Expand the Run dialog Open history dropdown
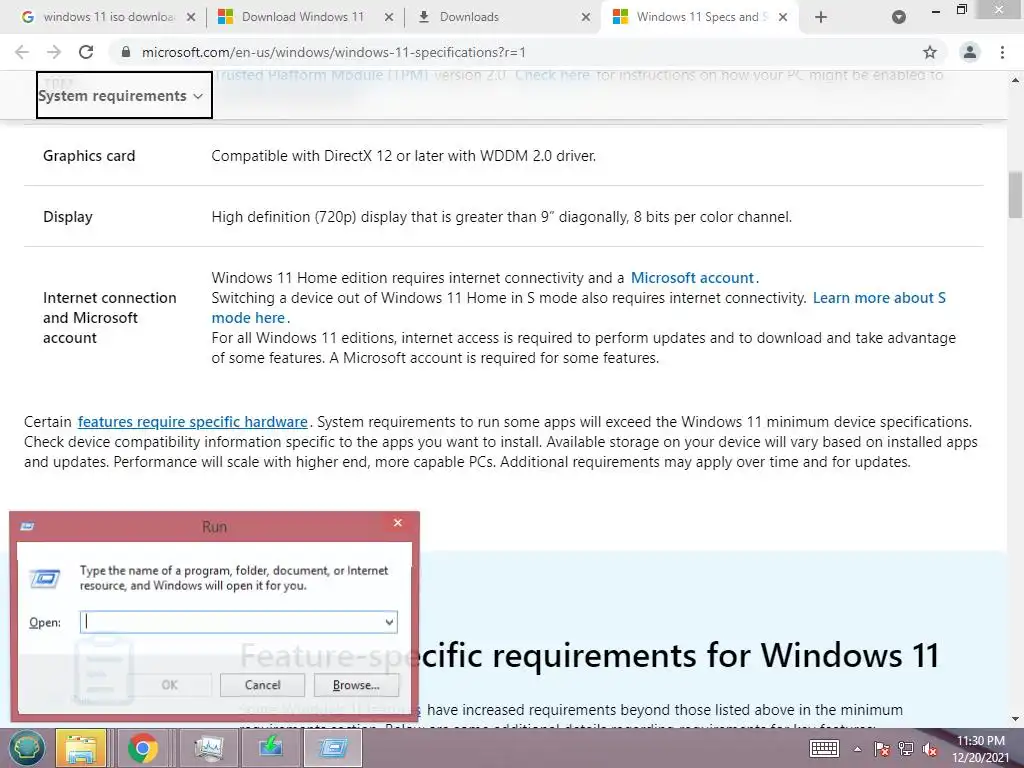1024x768 pixels. pyautogui.click(x=389, y=622)
